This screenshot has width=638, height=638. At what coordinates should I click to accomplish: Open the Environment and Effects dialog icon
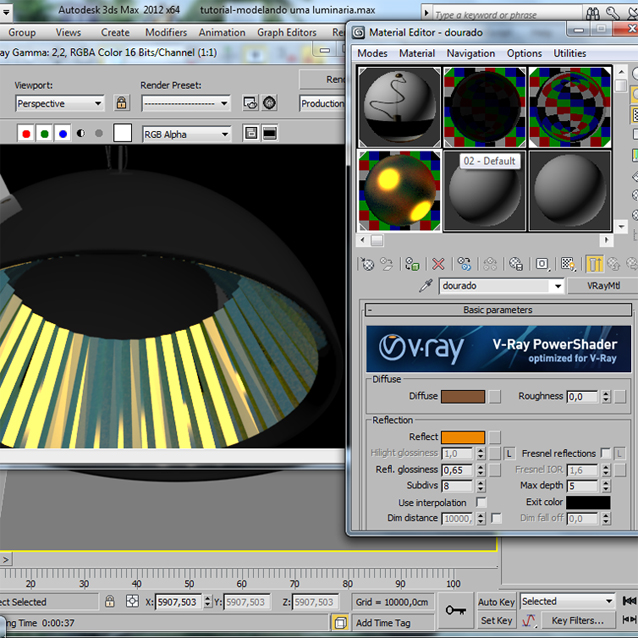[x=269, y=103]
